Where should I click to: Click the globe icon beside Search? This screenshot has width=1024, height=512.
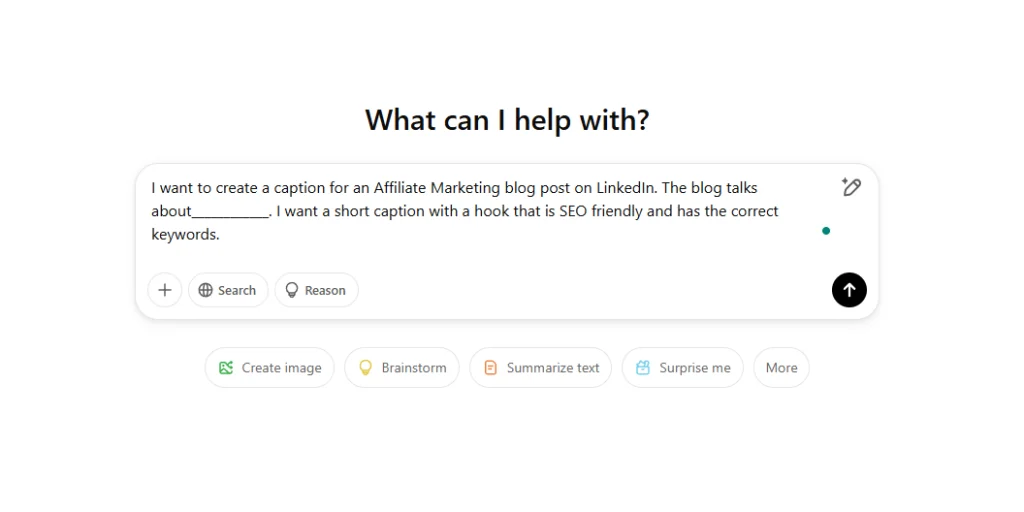[x=206, y=290]
